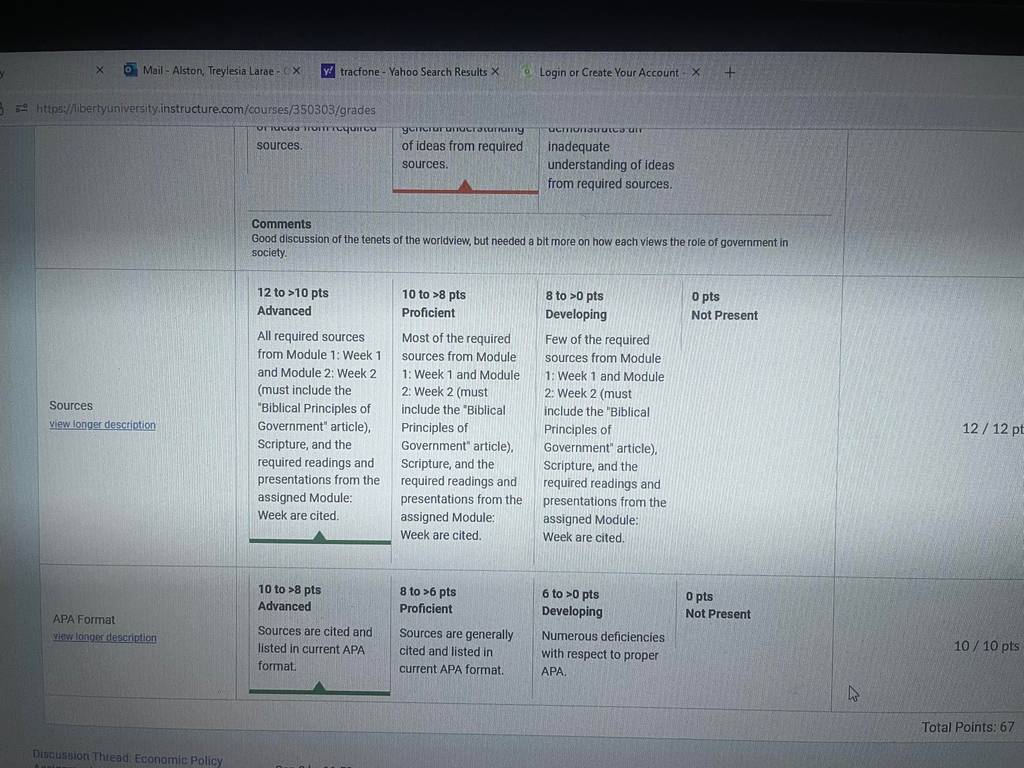The height and width of the screenshot is (768, 1024).
Task: Close the tracfone Yahoo Search tab
Action: click(495, 71)
